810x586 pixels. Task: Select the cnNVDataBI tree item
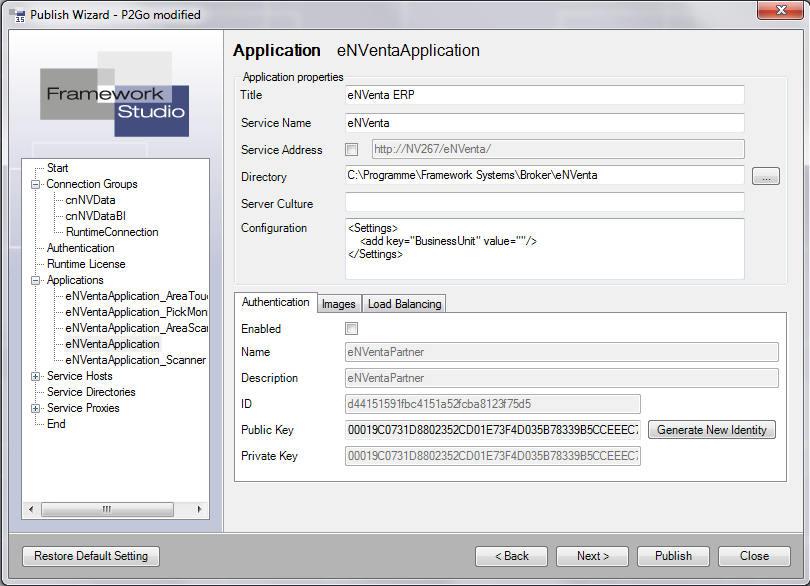[x=96, y=216]
